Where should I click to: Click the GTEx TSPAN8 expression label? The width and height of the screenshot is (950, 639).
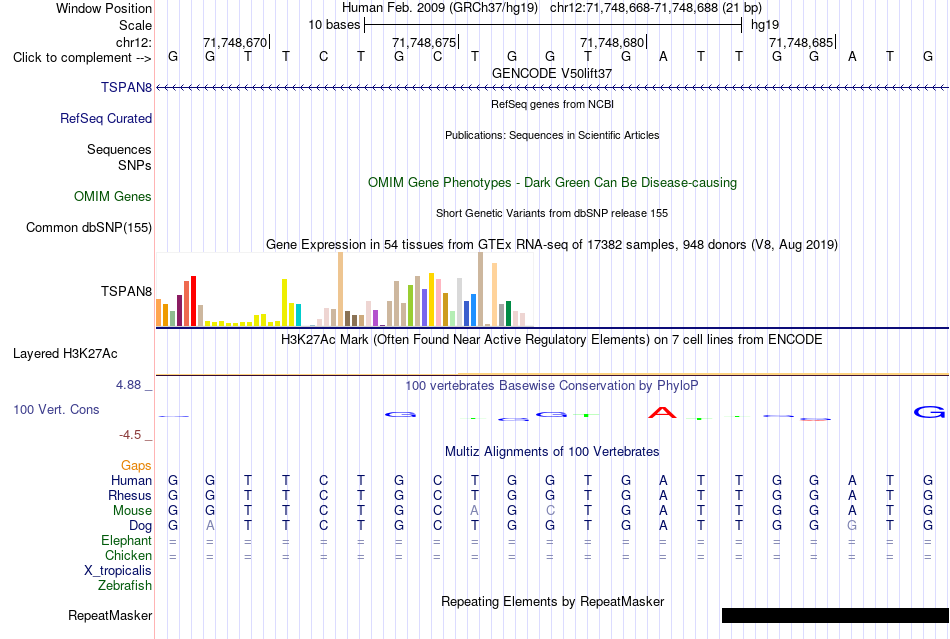click(x=127, y=291)
